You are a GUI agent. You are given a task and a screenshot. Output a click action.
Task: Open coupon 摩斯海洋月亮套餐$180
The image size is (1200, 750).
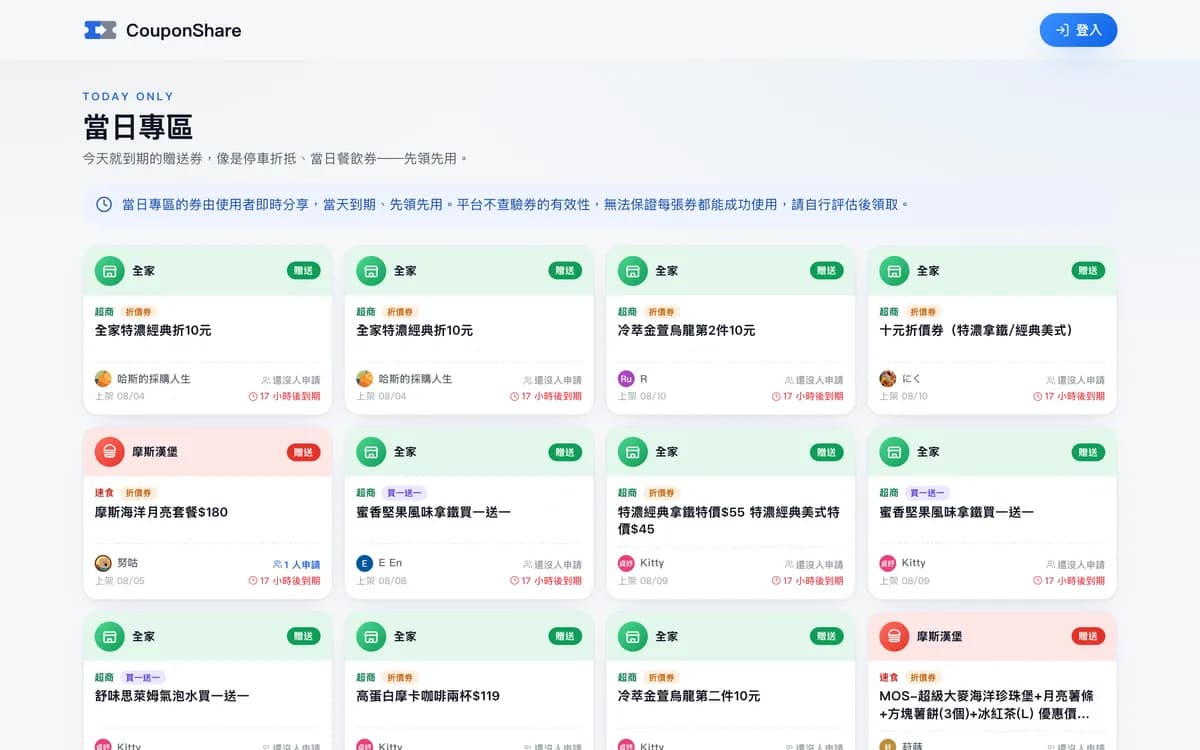click(161, 512)
